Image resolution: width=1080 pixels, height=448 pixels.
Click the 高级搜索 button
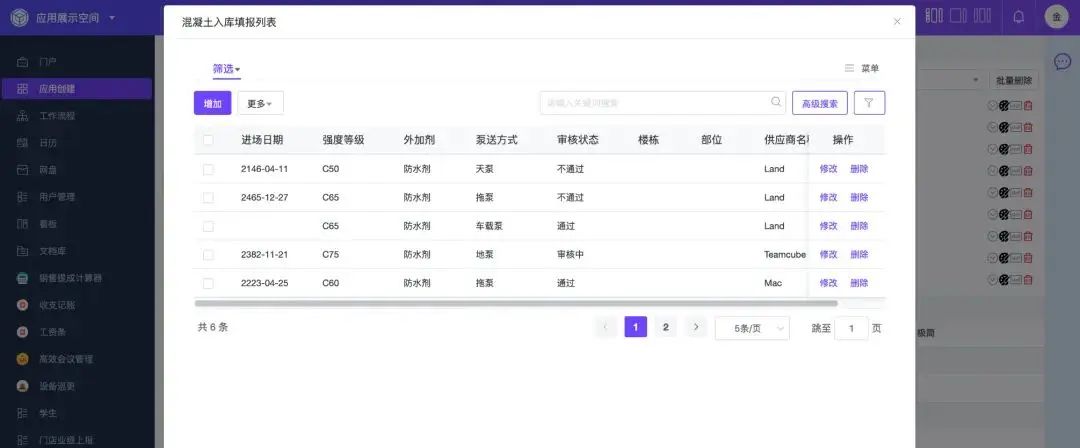820,103
